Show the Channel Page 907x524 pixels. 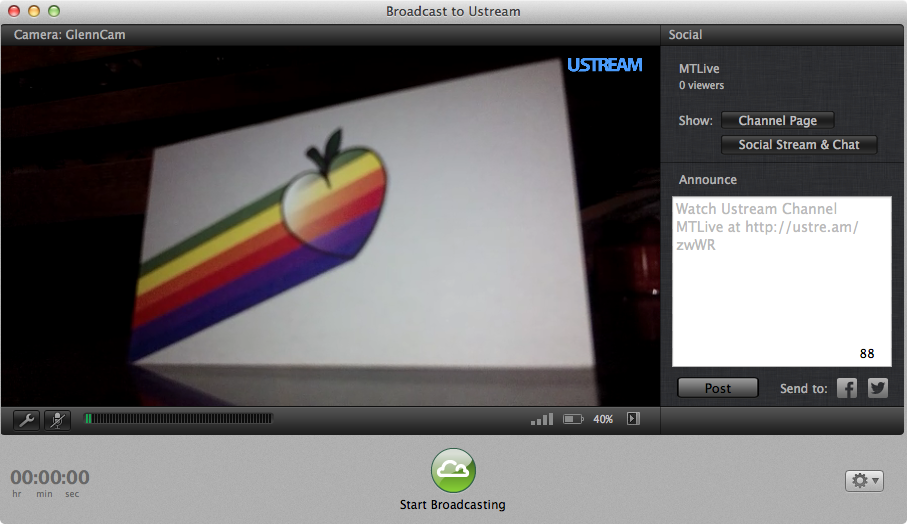(777, 121)
